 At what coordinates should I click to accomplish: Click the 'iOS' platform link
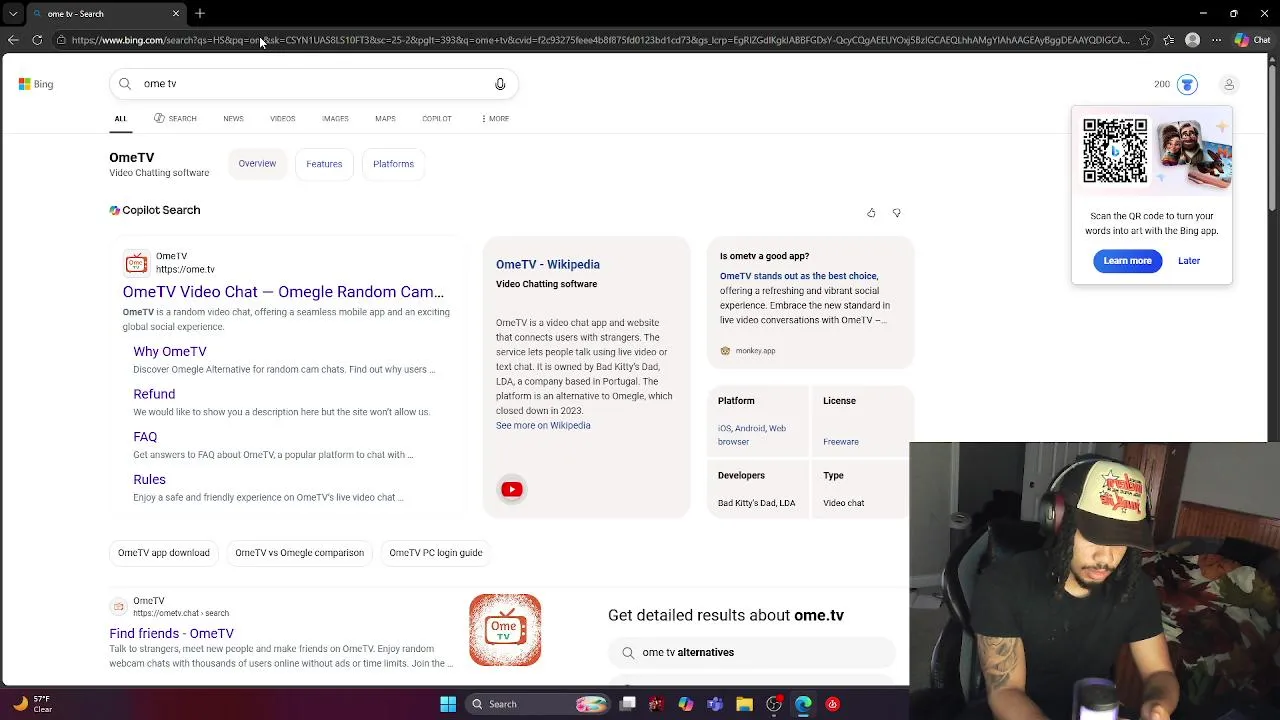pos(724,428)
